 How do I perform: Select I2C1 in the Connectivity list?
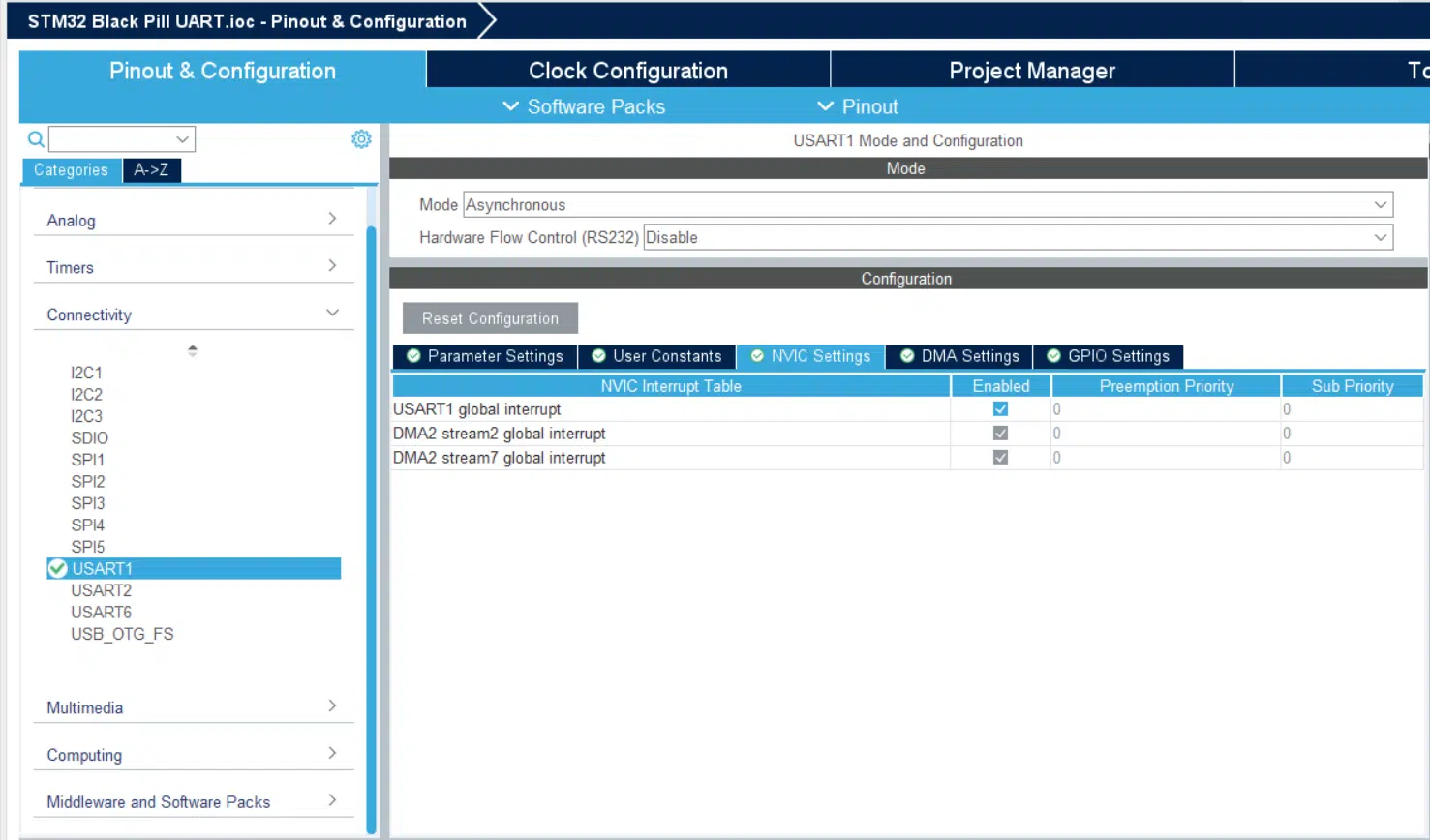coord(86,373)
